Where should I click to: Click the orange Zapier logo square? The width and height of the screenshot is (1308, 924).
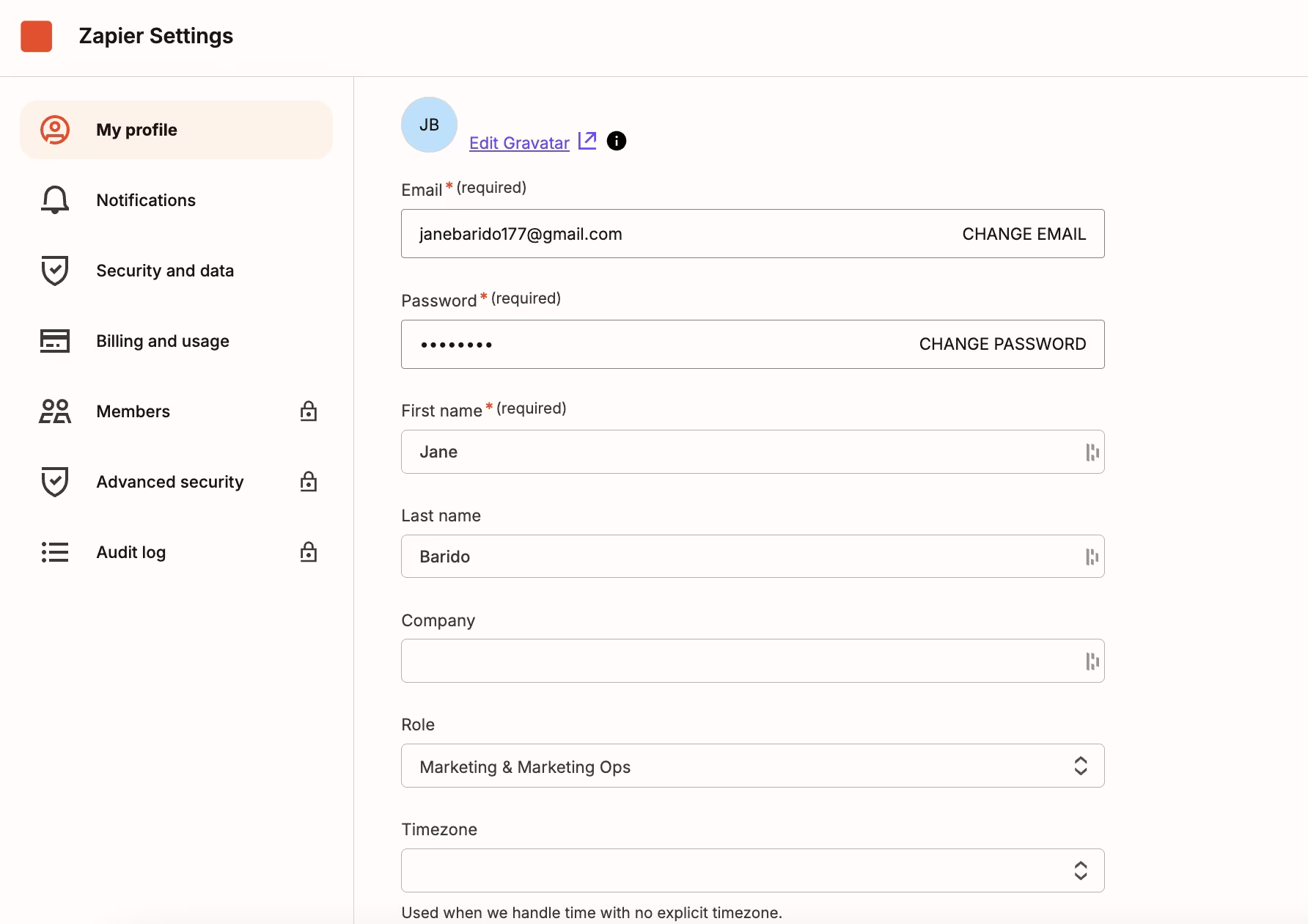(37, 36)
